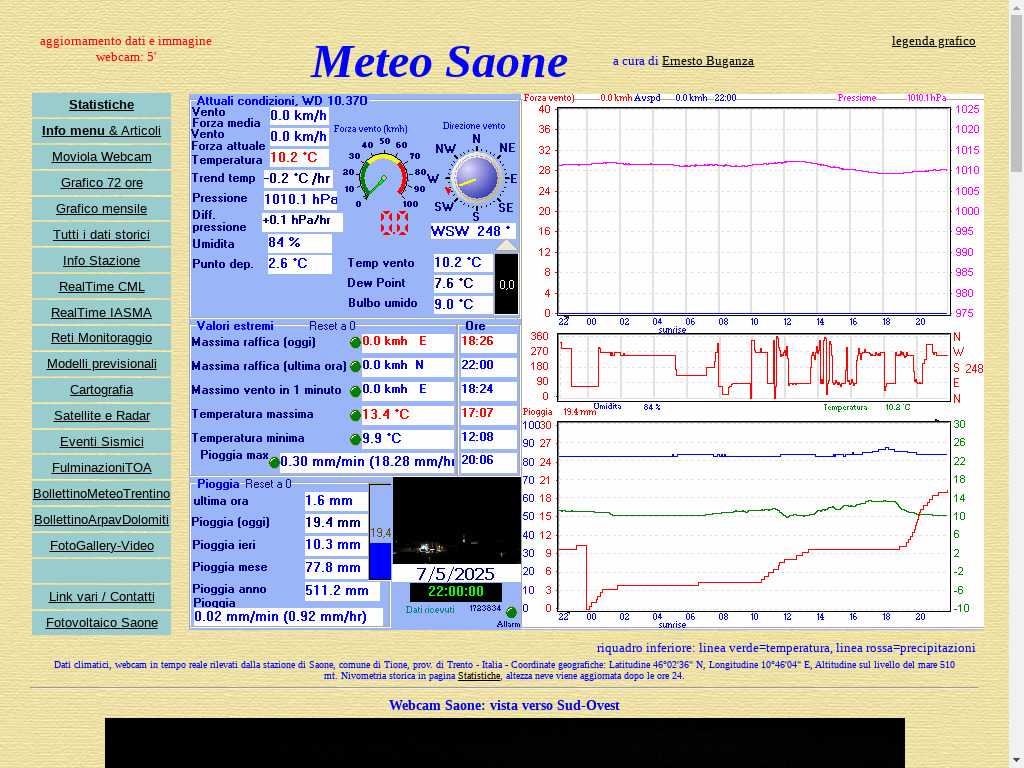The height and width of the screenshot is (768, 1024).
Task: Click the WSW 248° direction value
Action: pos(472,231)
